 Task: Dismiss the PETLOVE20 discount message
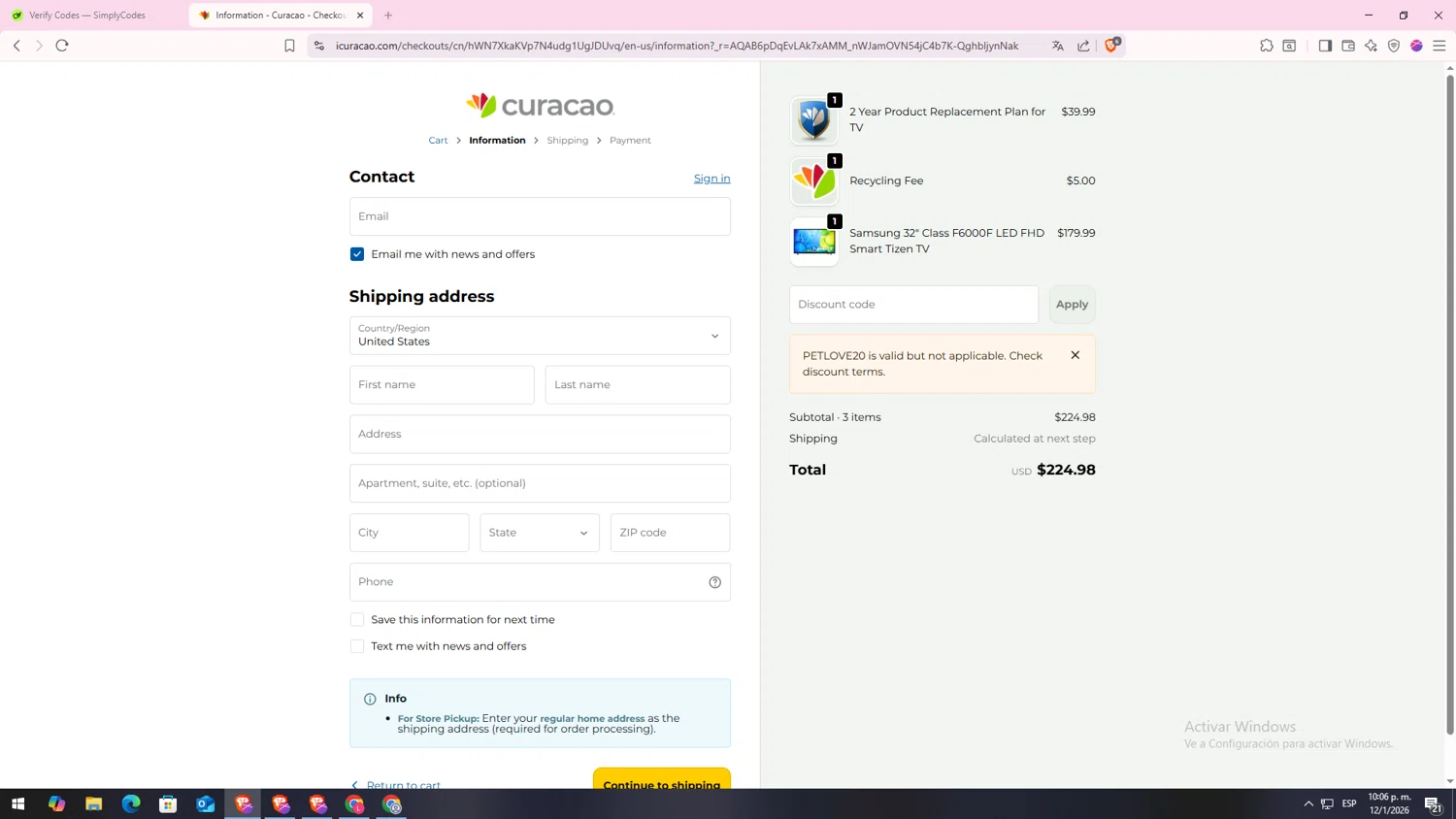coord(1075,355)
